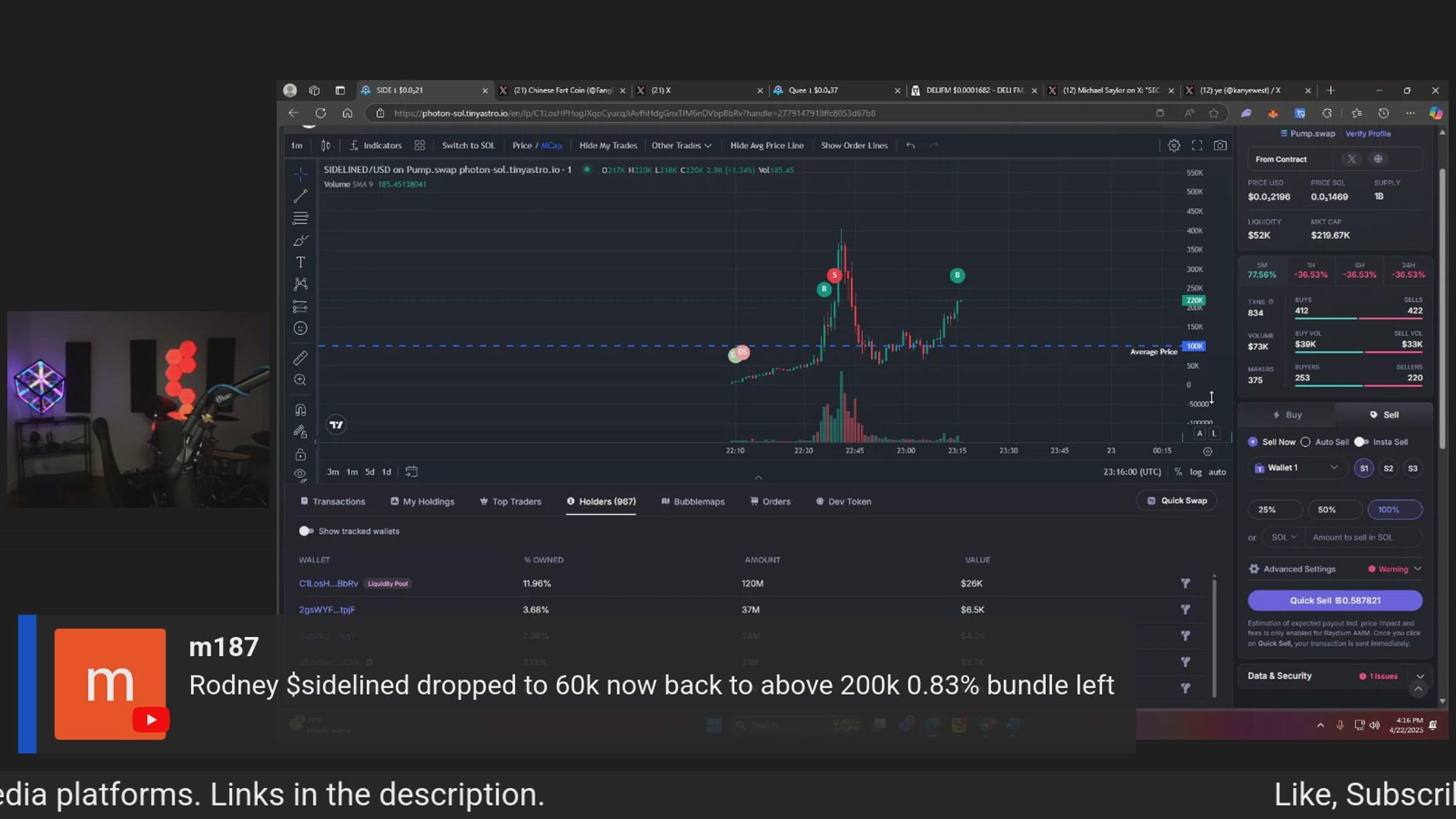Choose the Fibonacci retracement lines tool
1456x819 pixels.
pyautogui.click(x=300, y=218)
